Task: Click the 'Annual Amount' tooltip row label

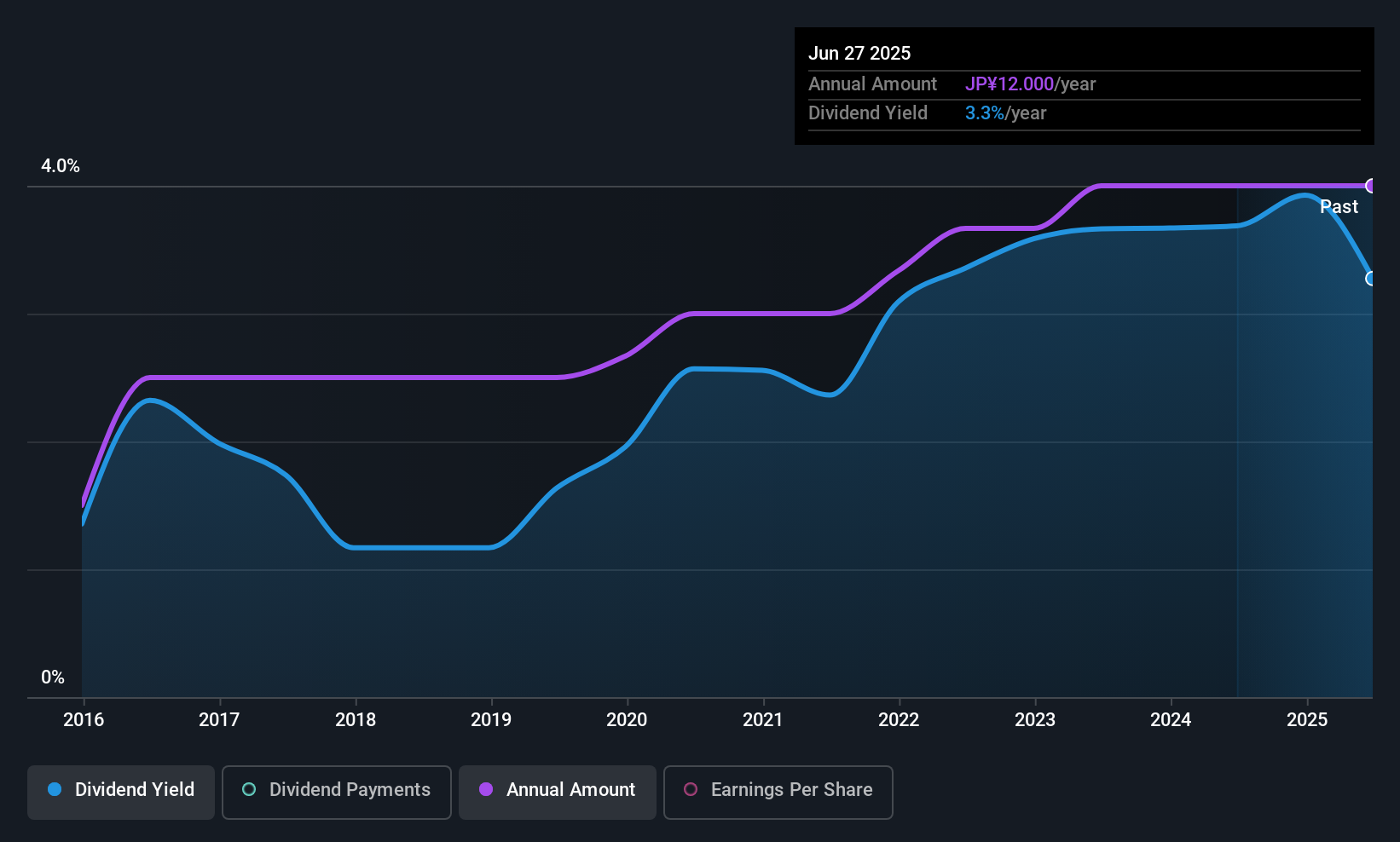Action: (x=872, y=84)
